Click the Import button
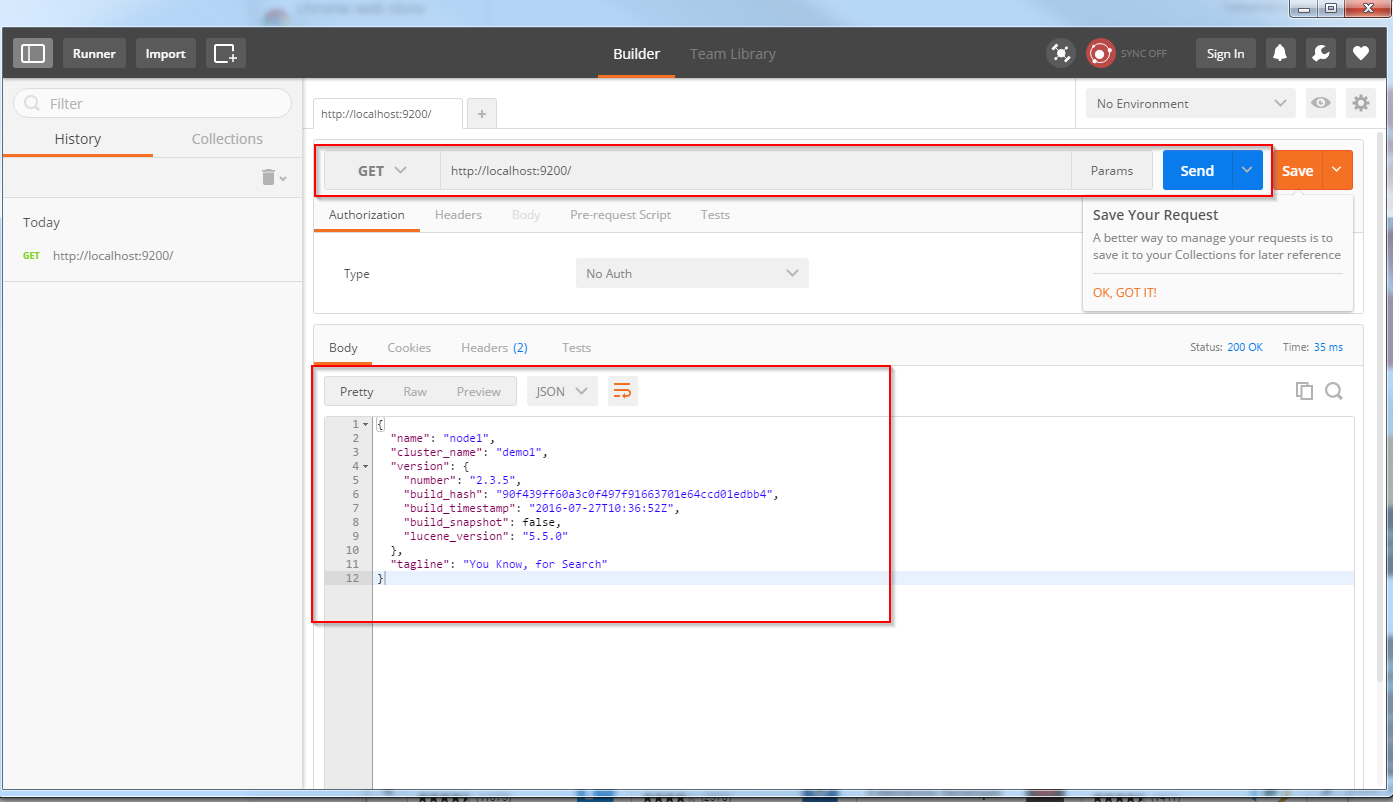The height and width of the screenshot is (802, 1393). [166, 53]
